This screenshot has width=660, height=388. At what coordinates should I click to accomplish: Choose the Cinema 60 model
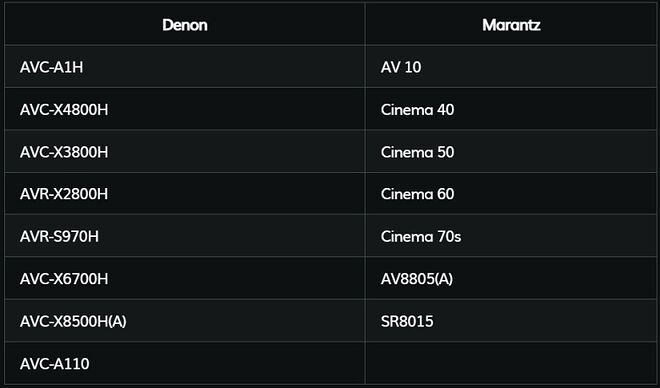pyautogui.click(x=511, y=194)
